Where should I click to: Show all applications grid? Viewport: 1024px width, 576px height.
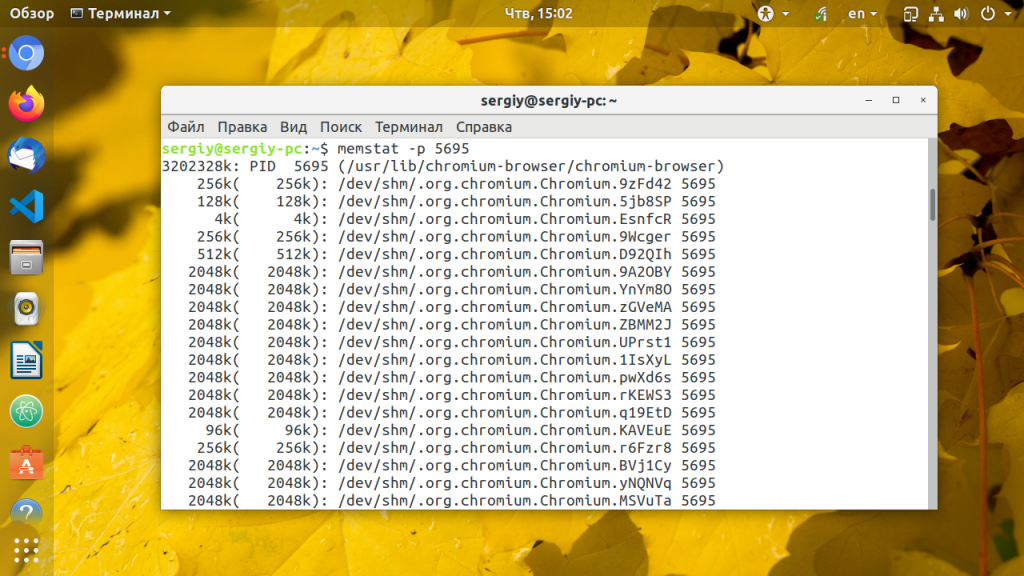click(26, 551)
